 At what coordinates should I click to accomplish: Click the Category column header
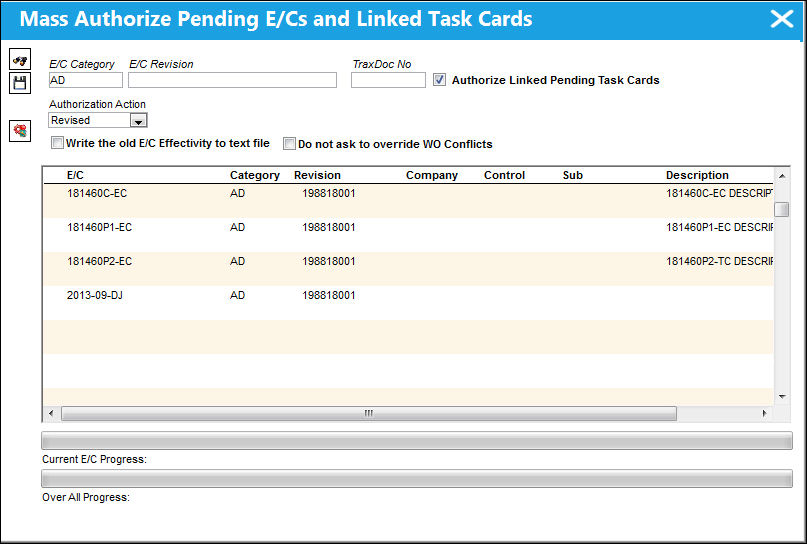click(255, 176)
